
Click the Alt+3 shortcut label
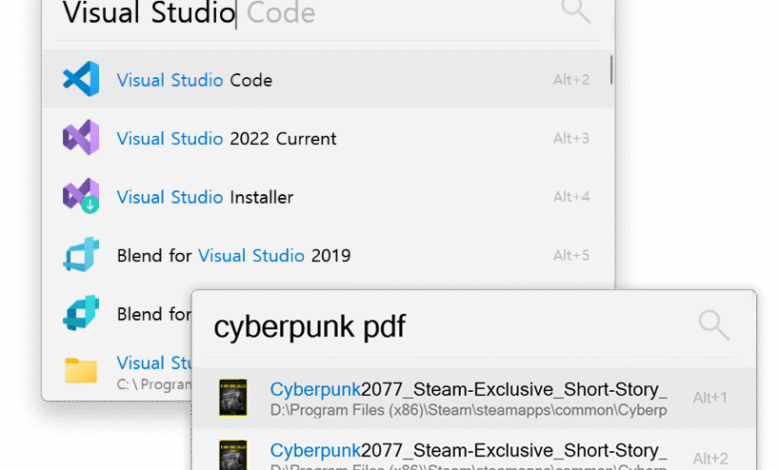pyautogui.click(x=571, y=138)
